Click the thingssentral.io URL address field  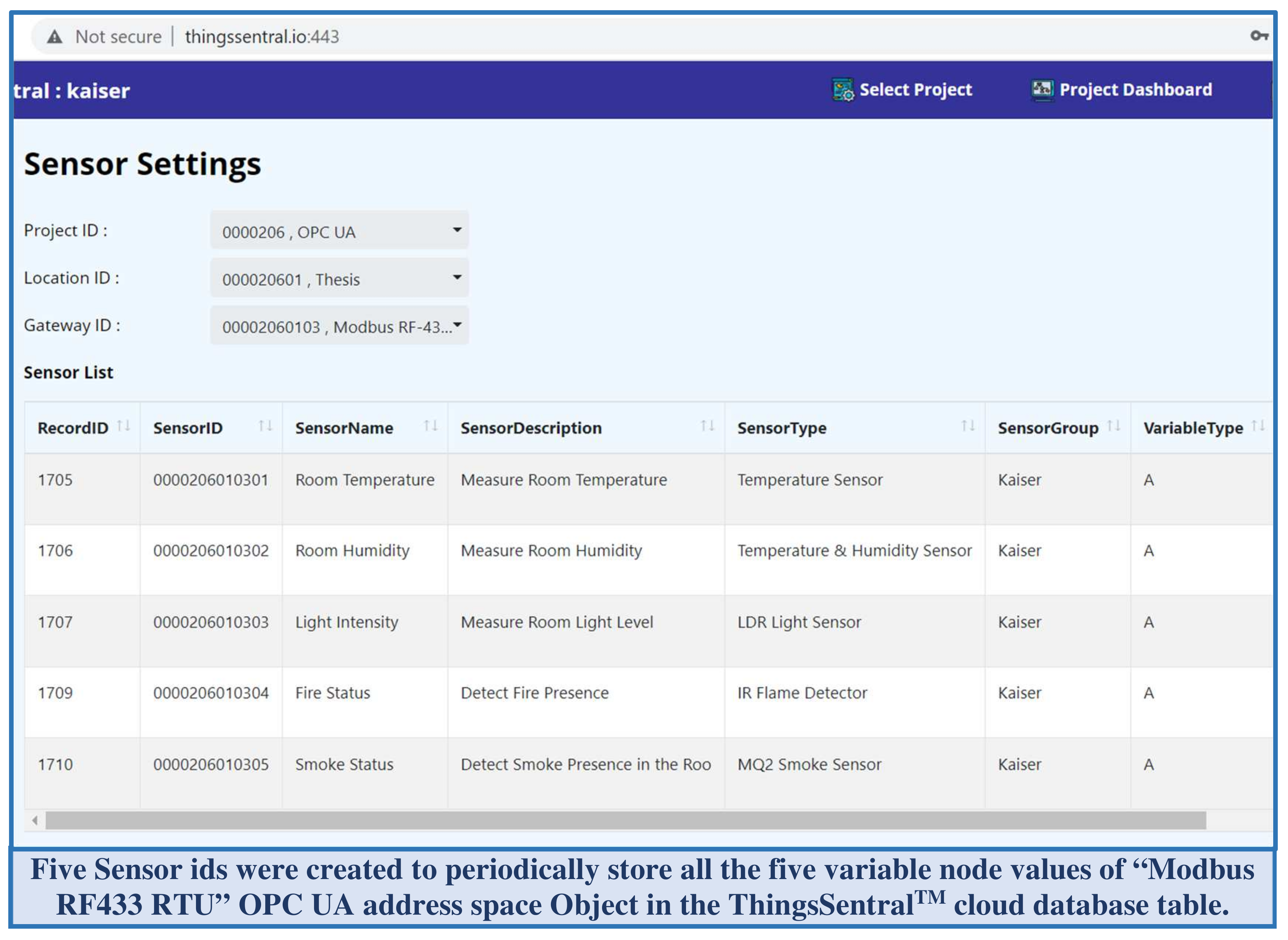[262, 37]
